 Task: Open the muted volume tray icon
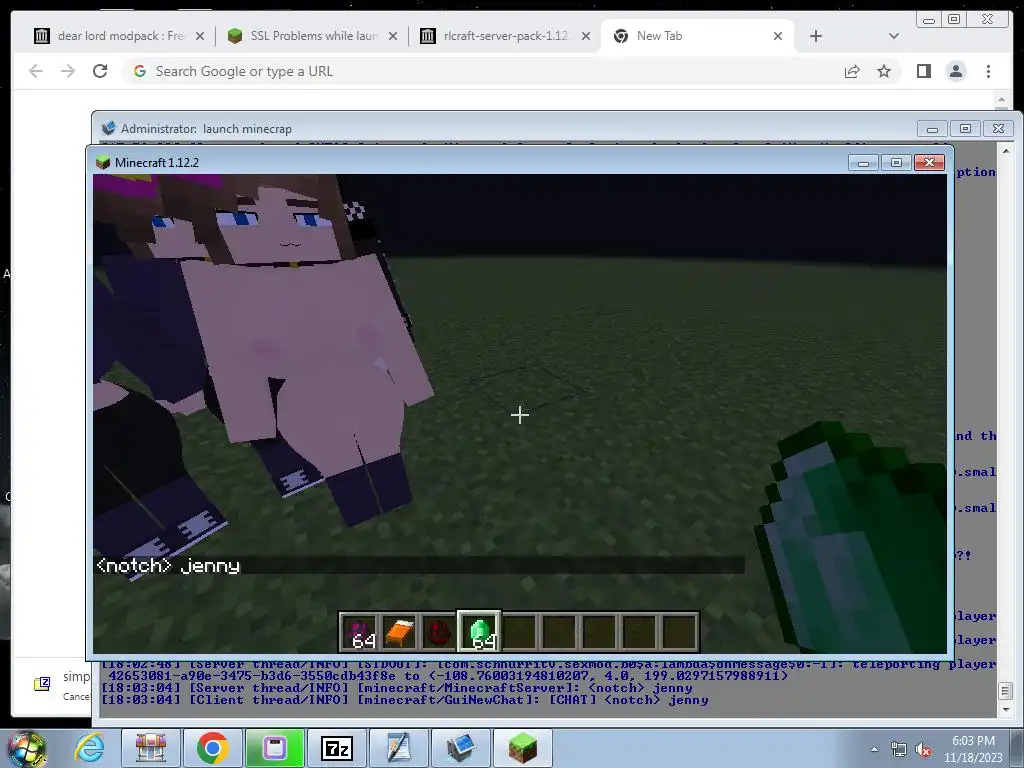[x=923, y=749]
